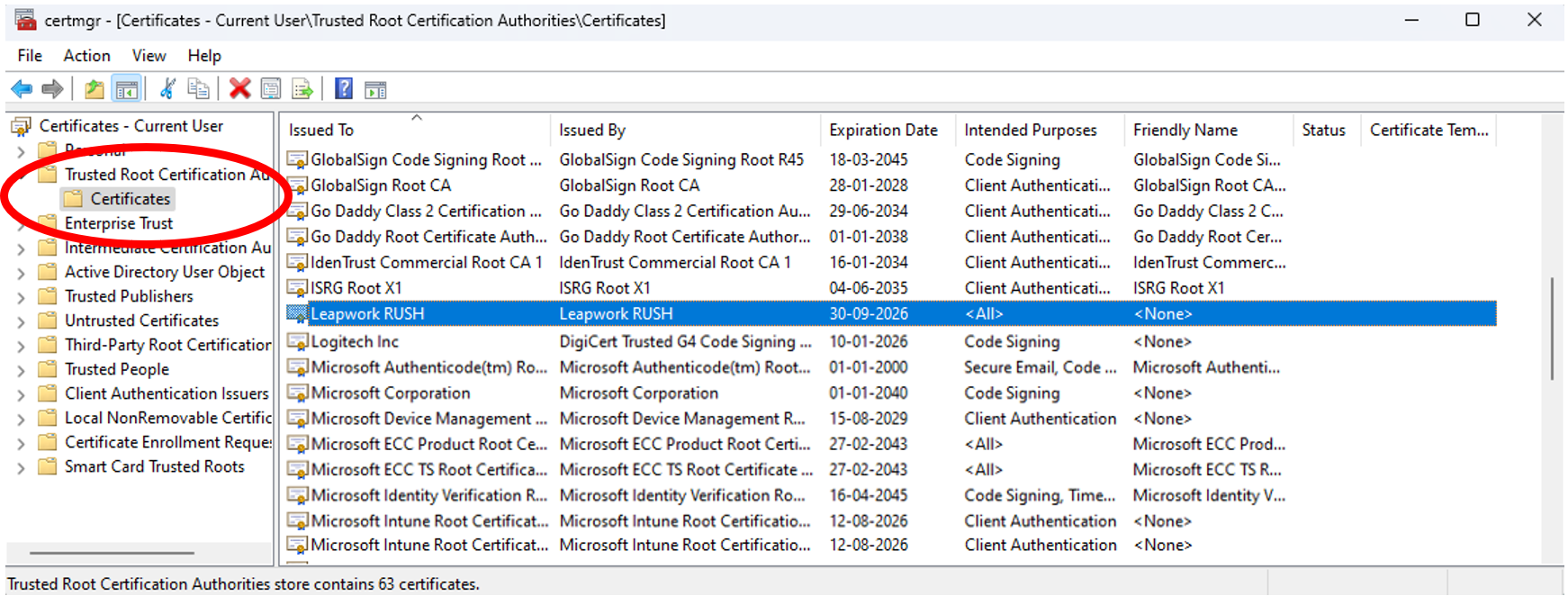The height and width of the screenshot is (596, 1568).
Task: Select the ISRG Root X1 certificate row
Action: tap(356, 288)
